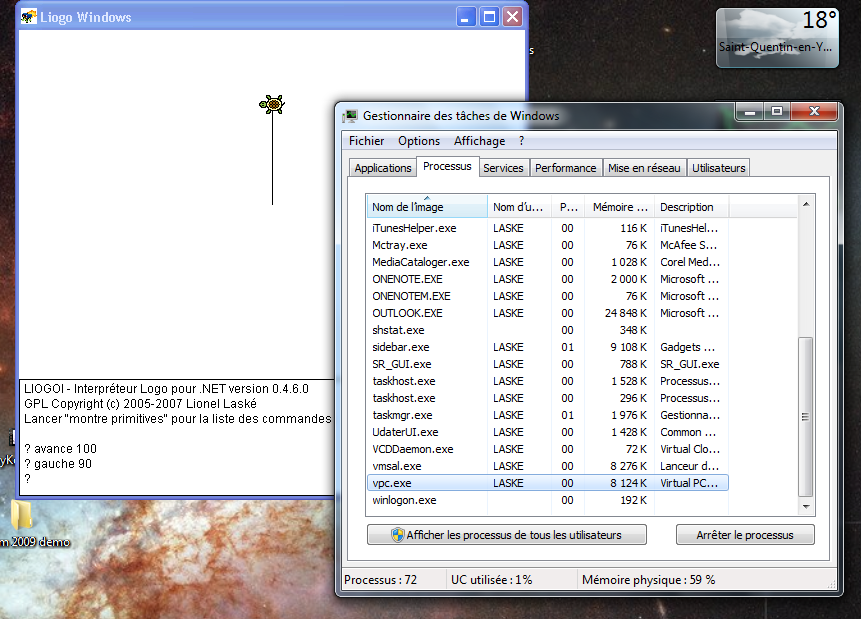Viewport: 861px width, 619px height.
Task: Open the Fichier menu
Action: pos(366,141)
